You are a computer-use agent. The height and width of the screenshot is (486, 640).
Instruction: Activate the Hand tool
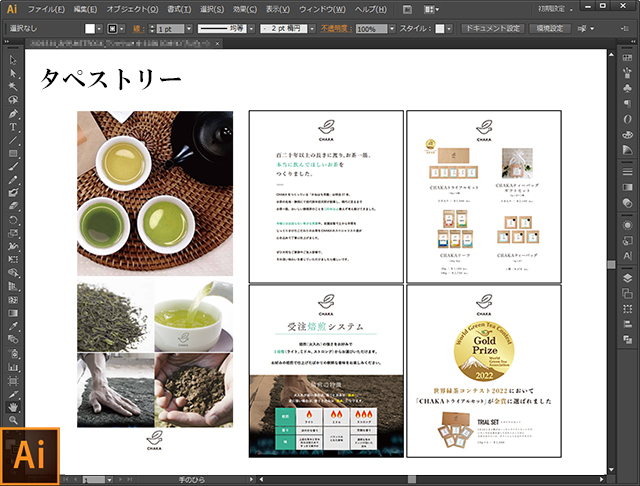(x=13, y=406)
